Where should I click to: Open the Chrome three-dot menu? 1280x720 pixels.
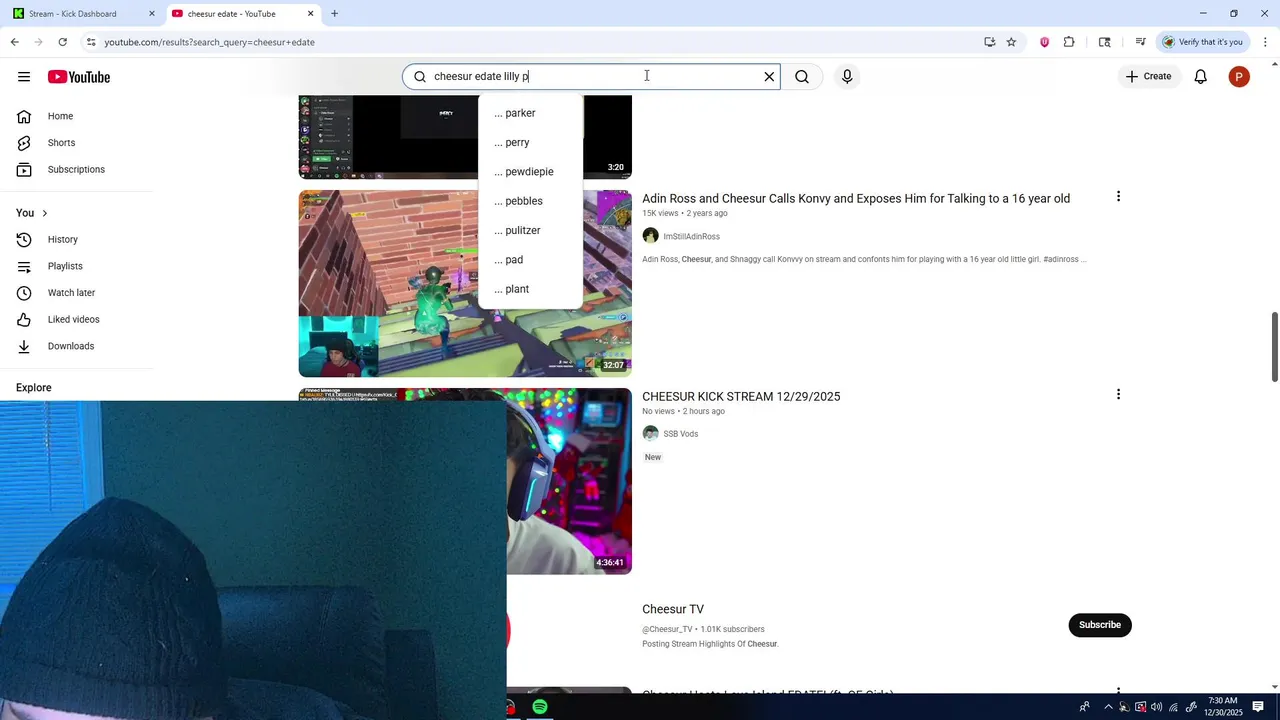[x=1265, y=42]
